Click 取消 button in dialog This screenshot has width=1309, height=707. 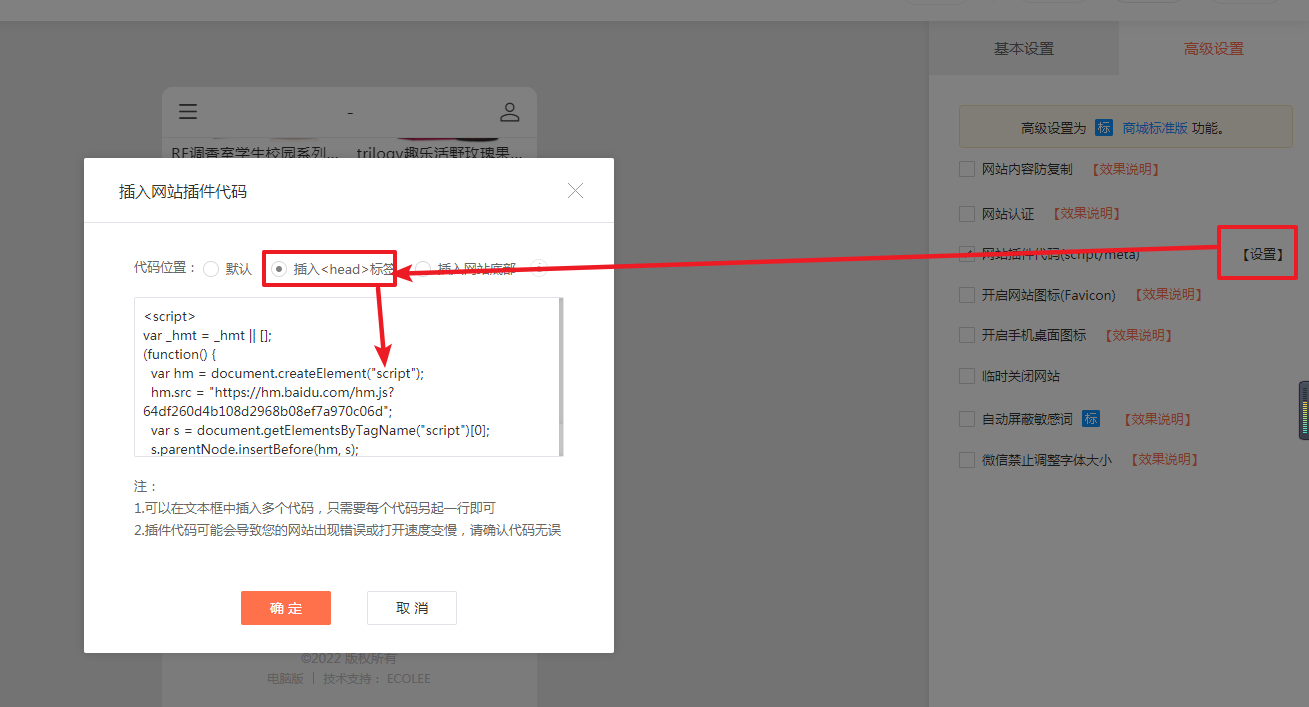coord(412,608)
